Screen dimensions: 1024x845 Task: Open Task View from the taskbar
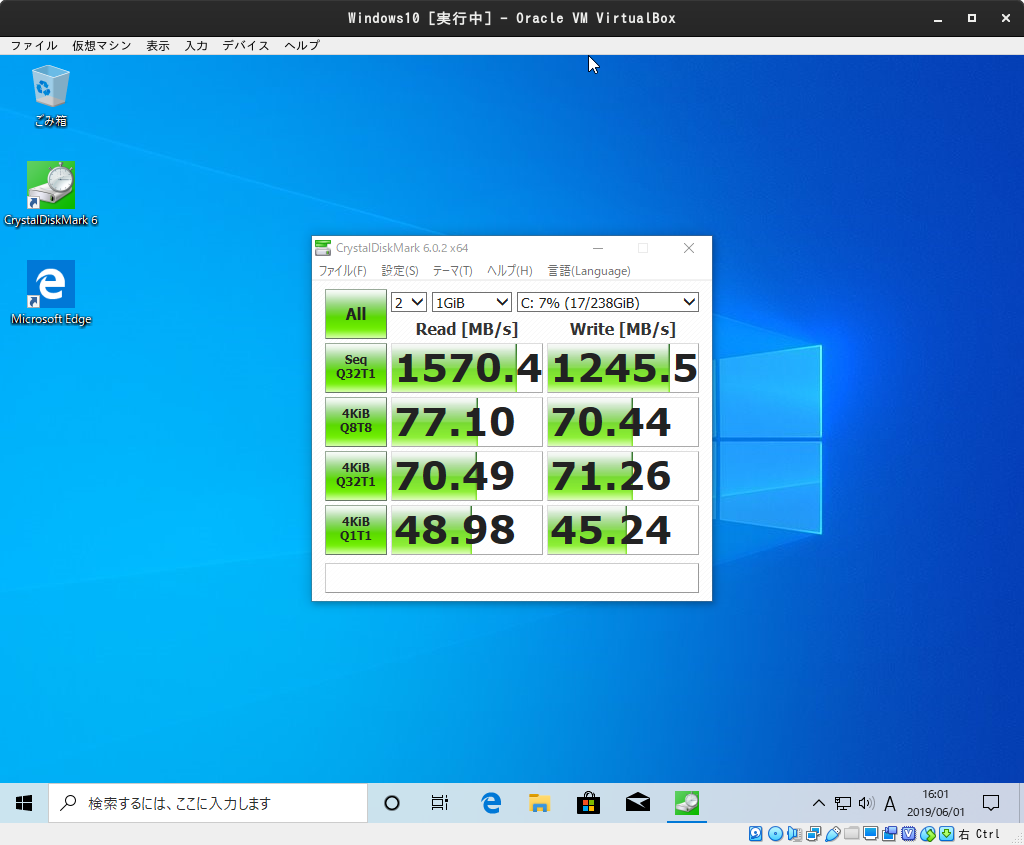[x=440, y=803]
